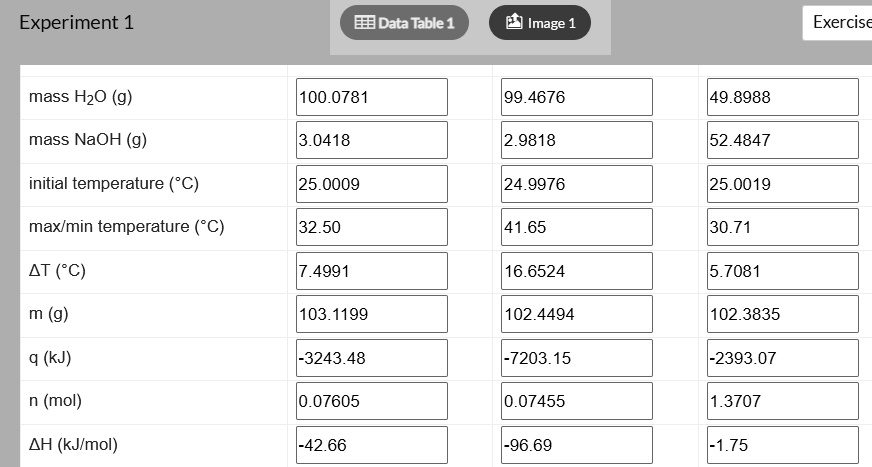Click max/min temperature field showing 32.50
This screenshot has width=872, height=467.
371,227
